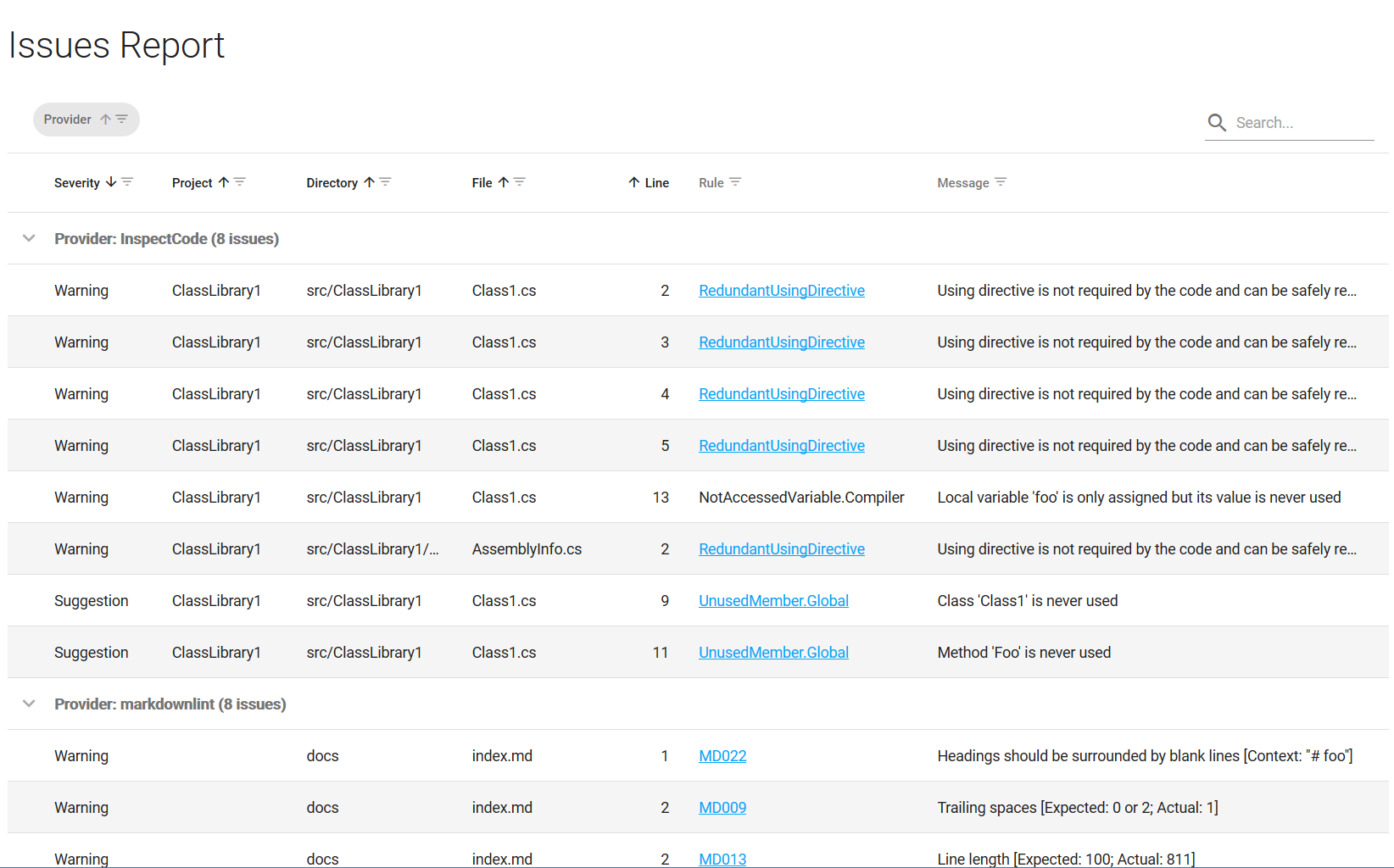
Task: Open RedundantUsingDirective link for Class1.cs line 4
Action: pos(782,394)
